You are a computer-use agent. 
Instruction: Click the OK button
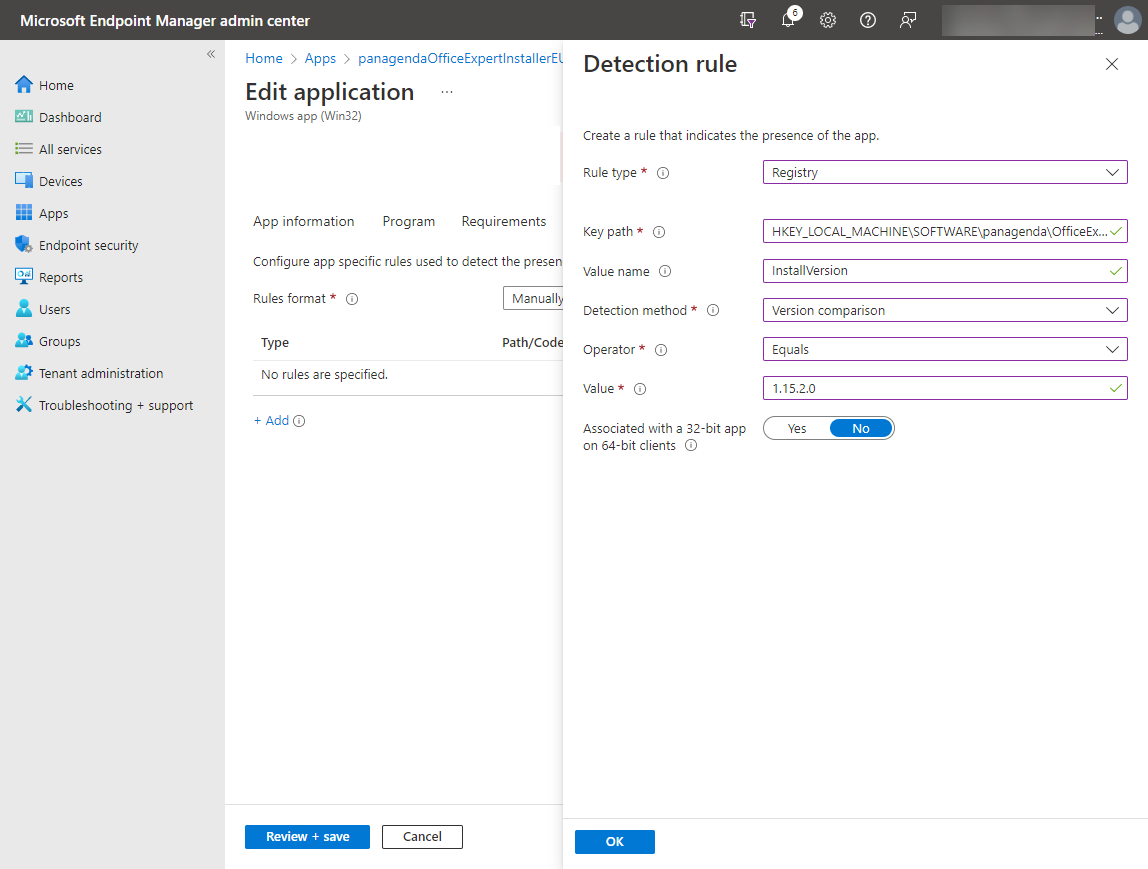coord(614,842)
